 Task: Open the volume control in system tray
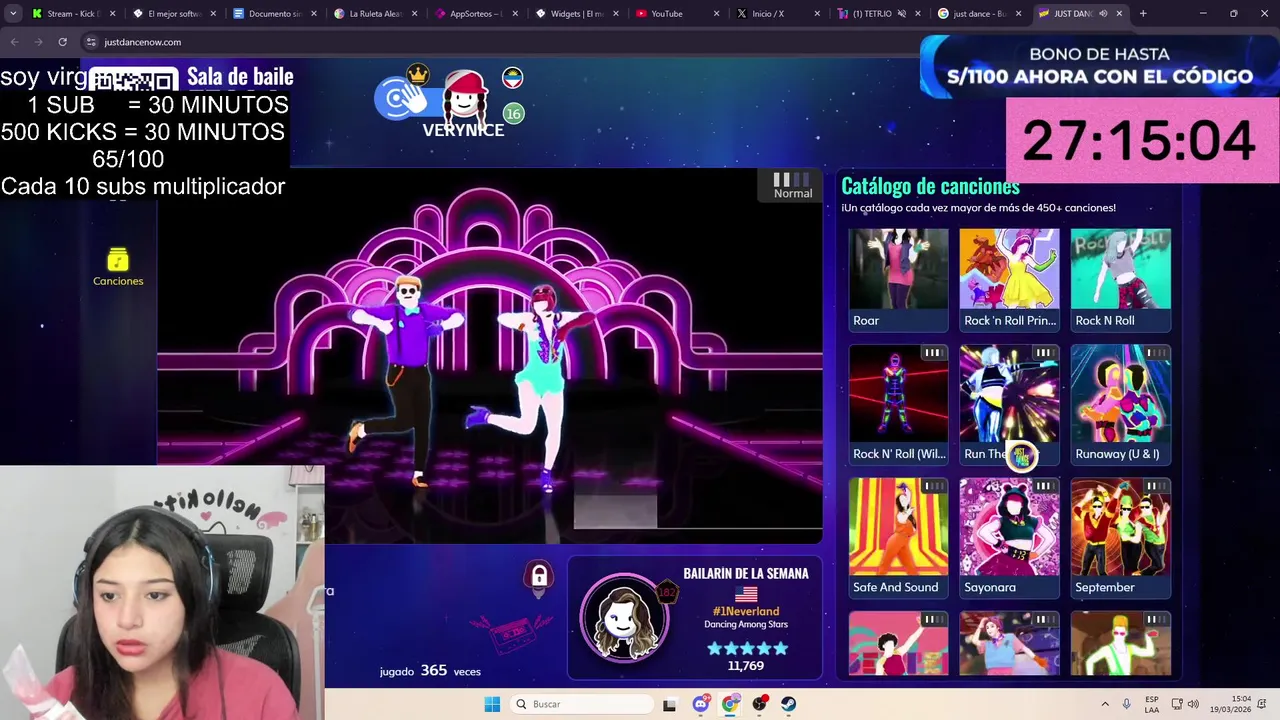(x=1192, y=704)
